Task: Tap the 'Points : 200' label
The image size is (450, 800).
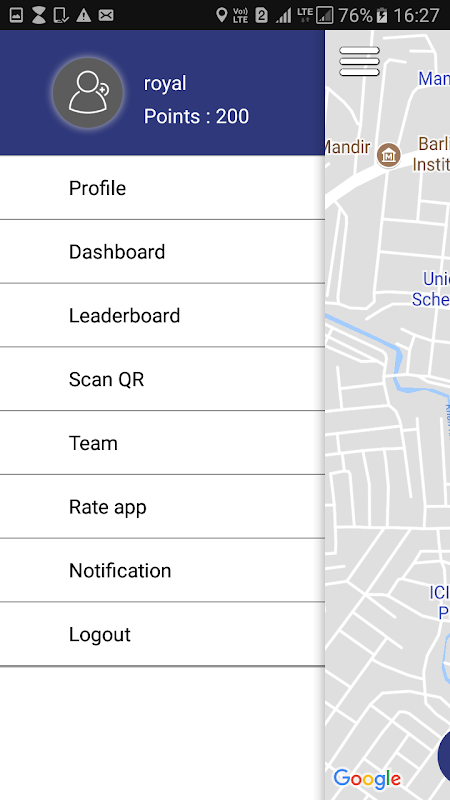Action: tap(196, 116)
